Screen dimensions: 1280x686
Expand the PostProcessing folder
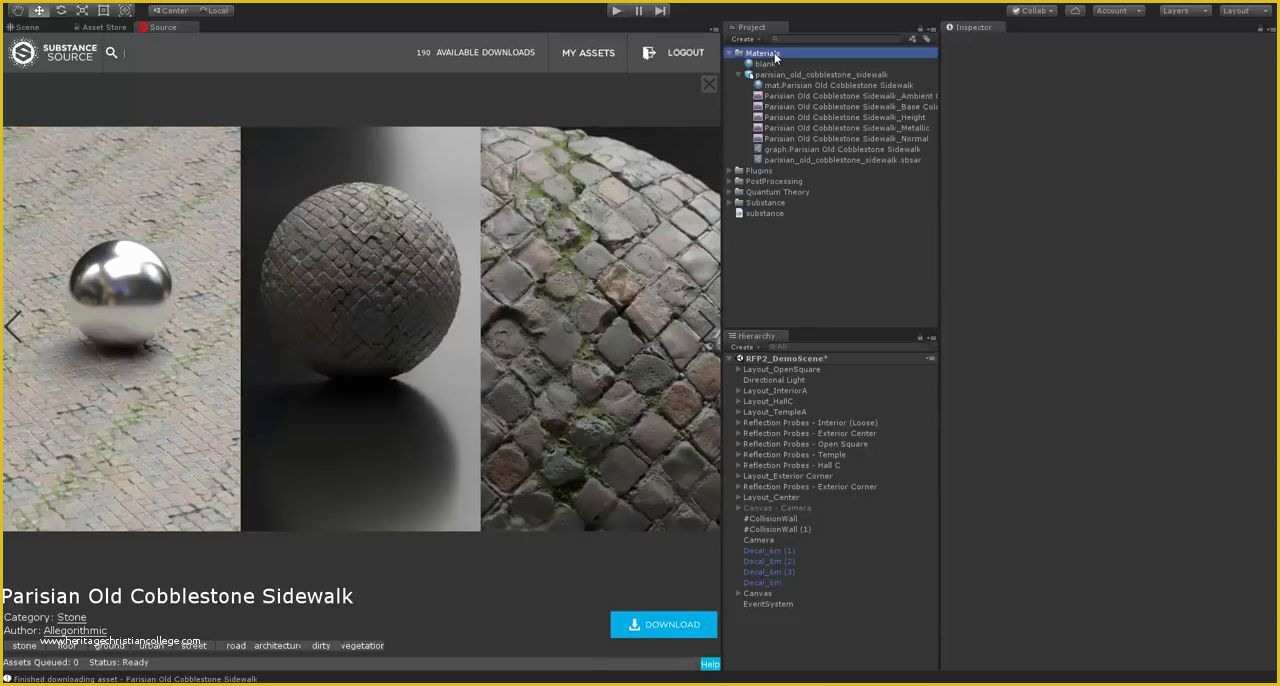pos(729,182)
